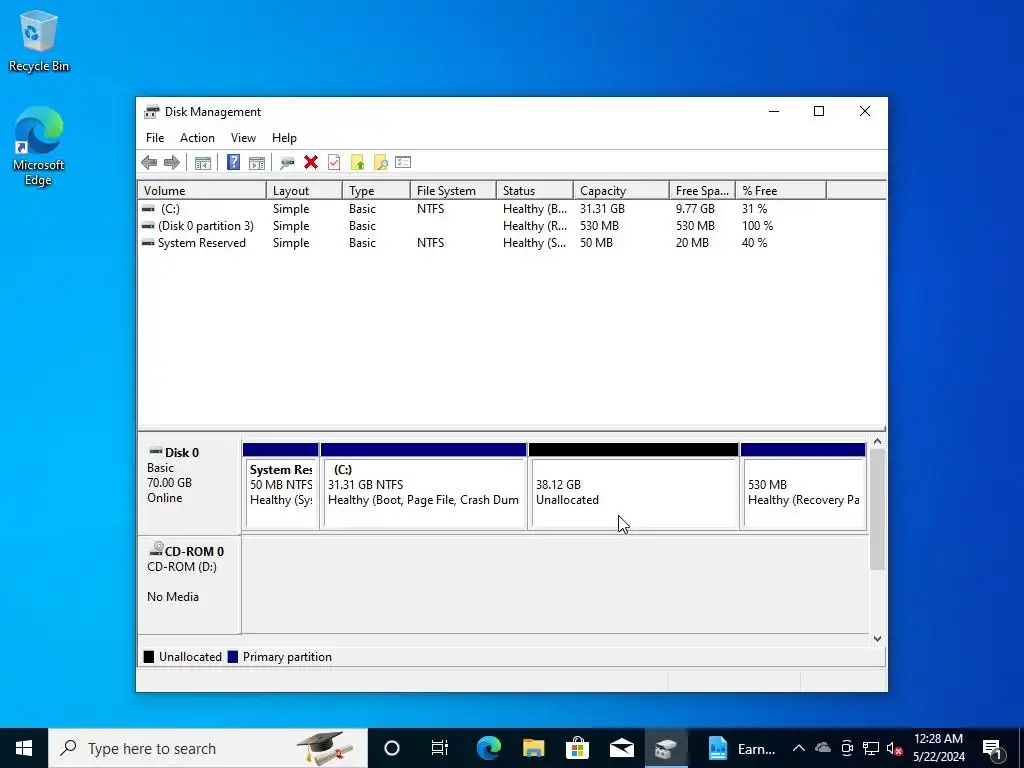Screen dimensions: 1024x768
Task: Click the taskbar search box
Action: (208, 748)
